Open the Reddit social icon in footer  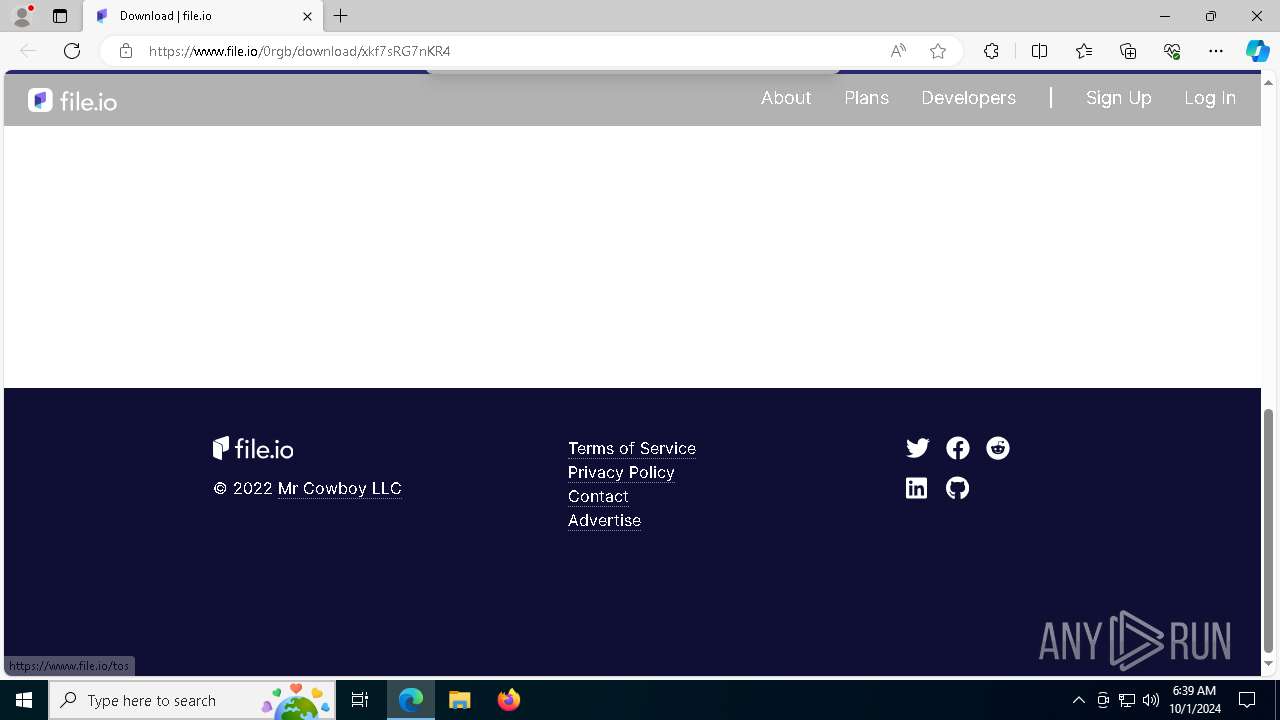(998, 448)
